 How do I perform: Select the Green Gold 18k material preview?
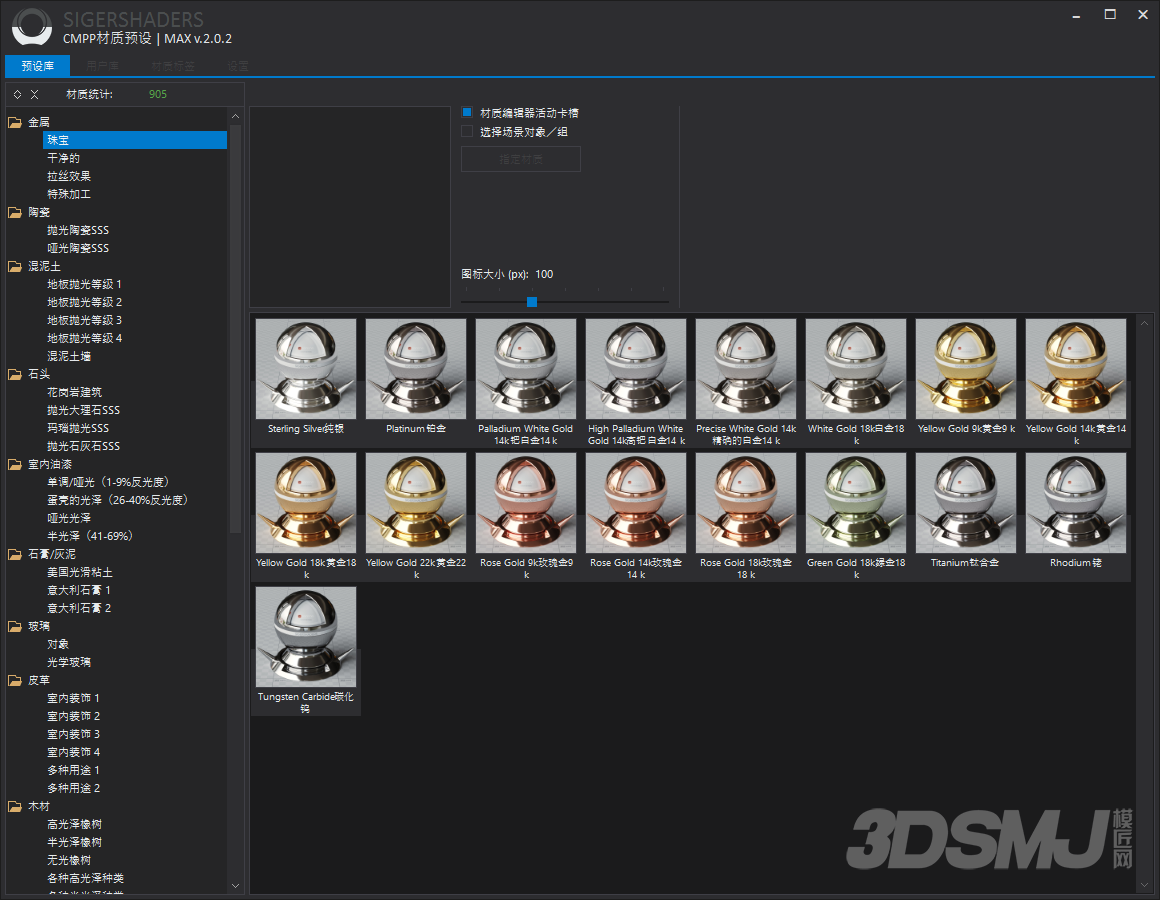pos(856,503)
